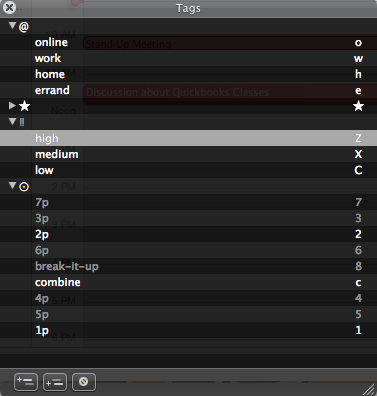Click the add tag button in bottom toolbar
The height and width of the screenshot is (396, 377).
tap(26, 382)
